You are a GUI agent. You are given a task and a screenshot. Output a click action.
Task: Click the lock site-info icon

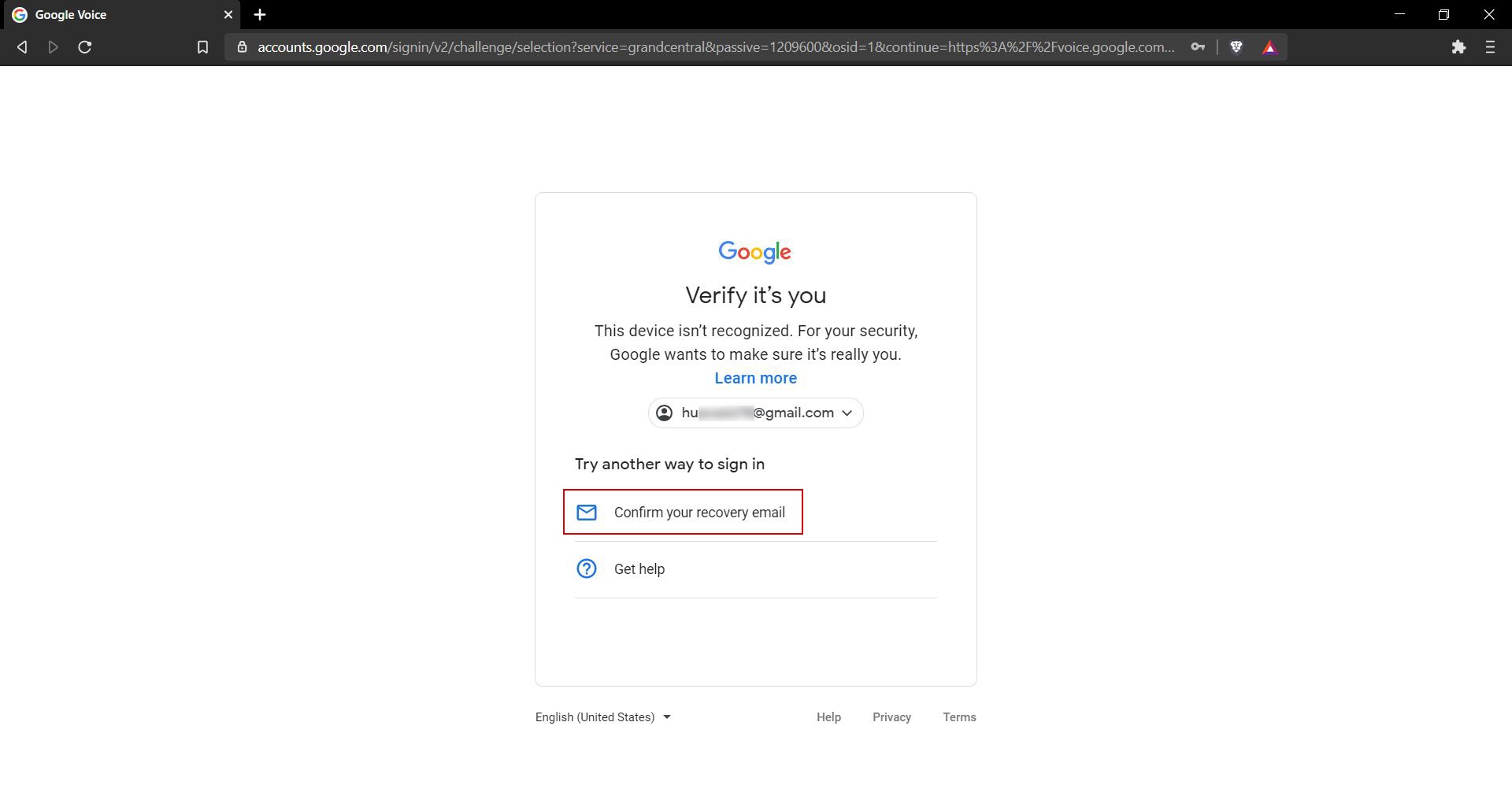tap(242, 47)
